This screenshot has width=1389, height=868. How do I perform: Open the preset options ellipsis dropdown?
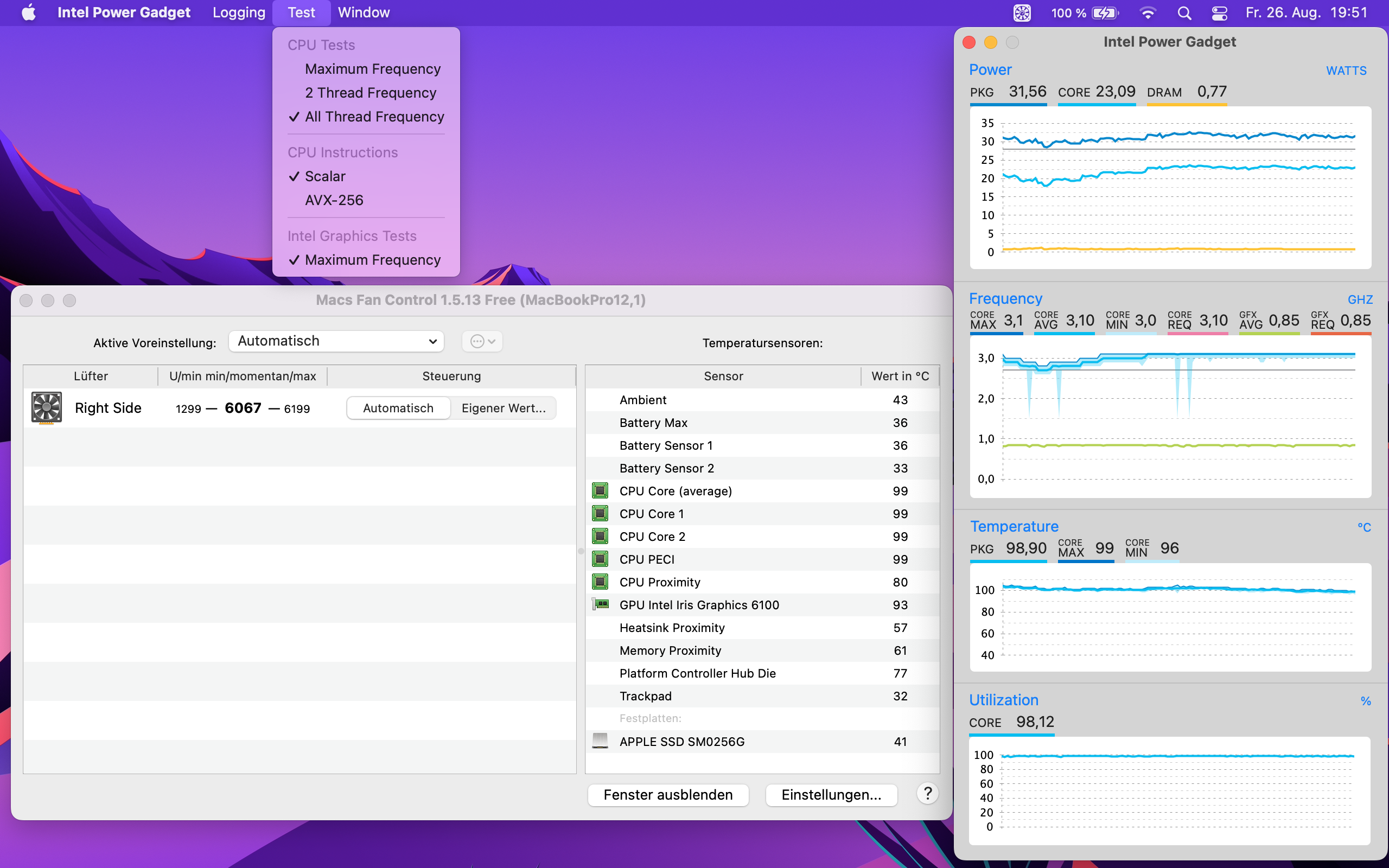482,342
